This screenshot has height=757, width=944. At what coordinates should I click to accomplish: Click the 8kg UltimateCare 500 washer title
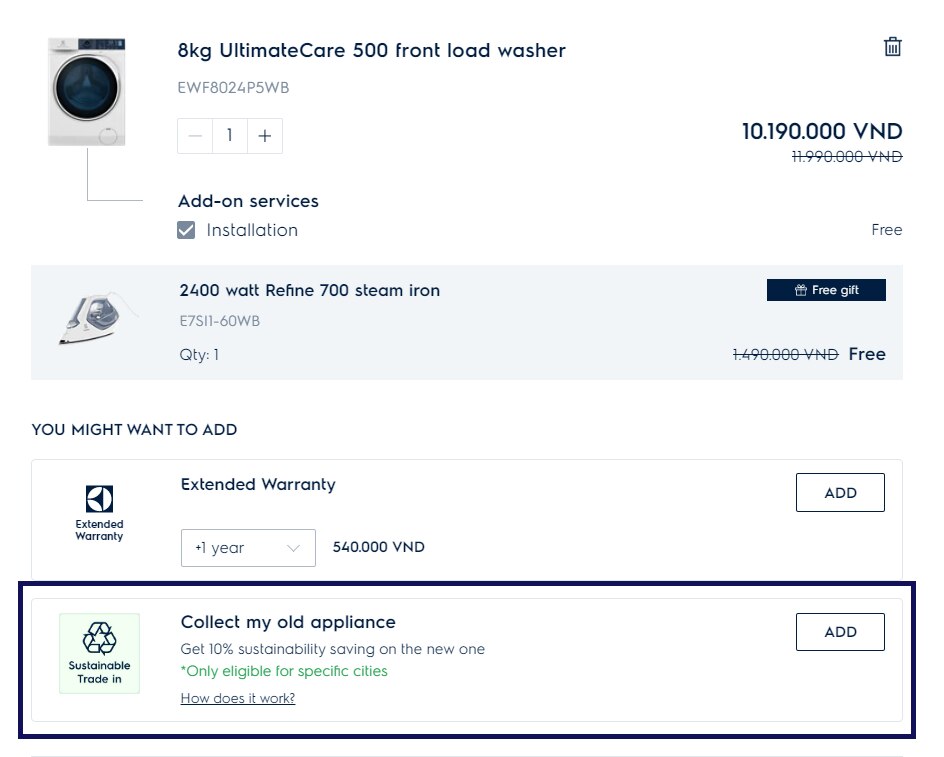371,51
